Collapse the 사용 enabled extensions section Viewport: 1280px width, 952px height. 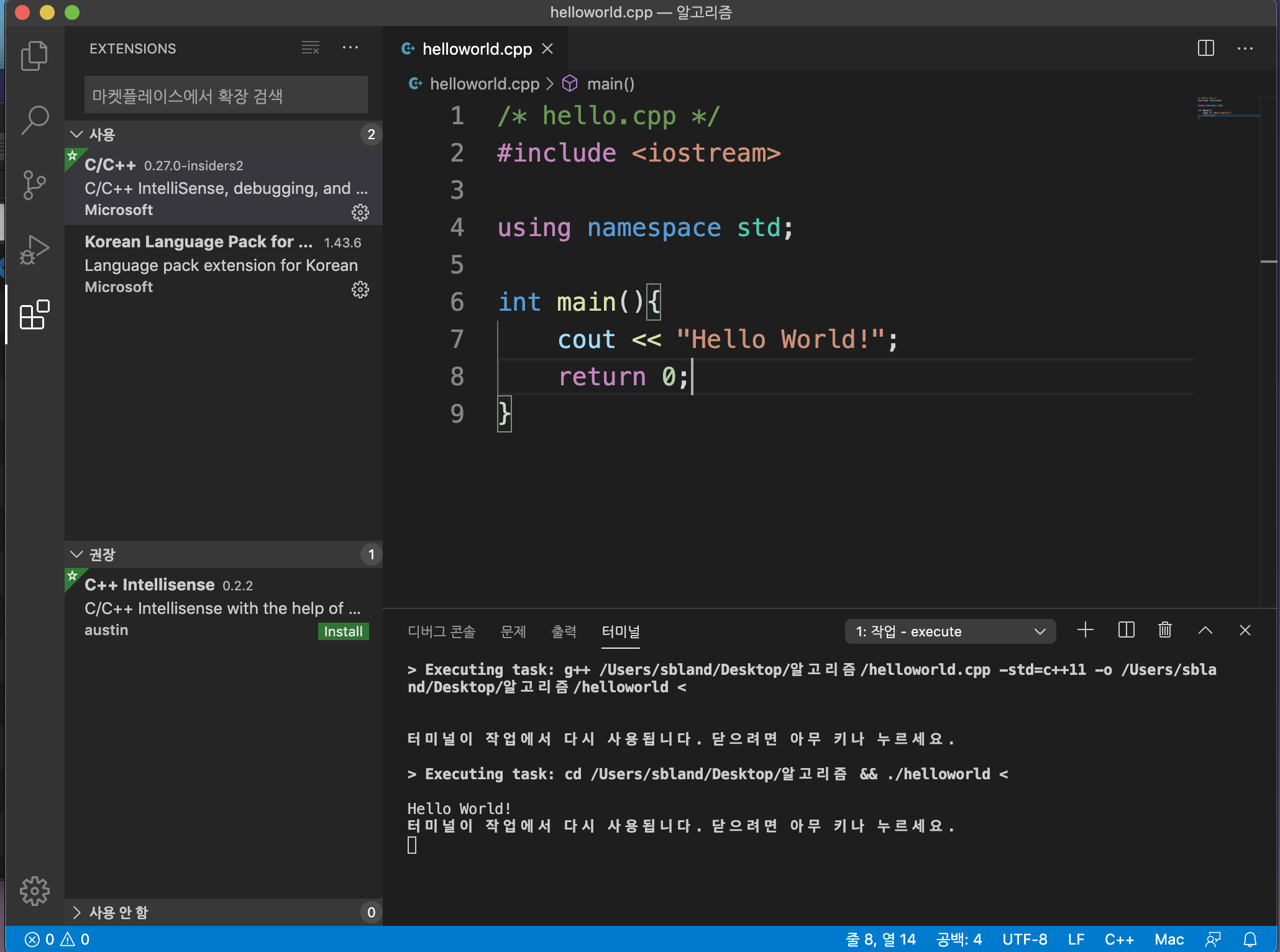click(x=77, y=135)
